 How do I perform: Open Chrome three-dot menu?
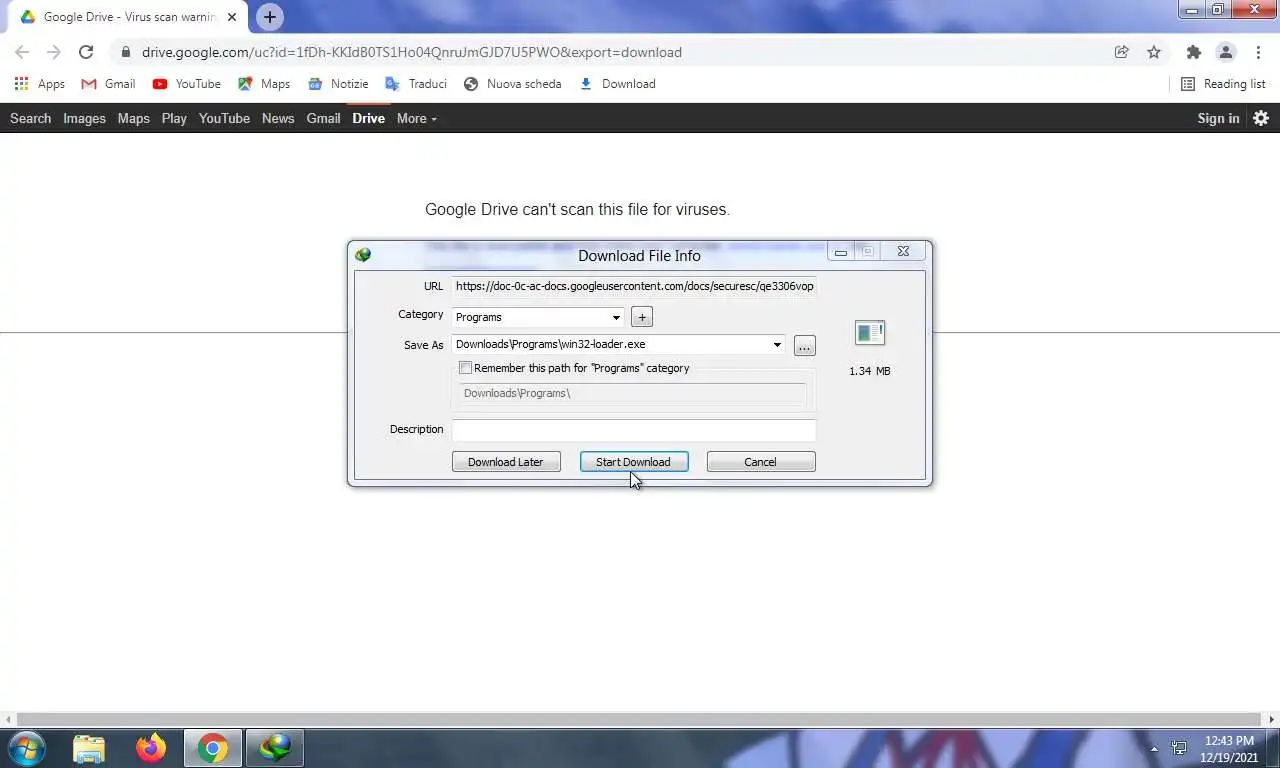(x=1258, y=52)
